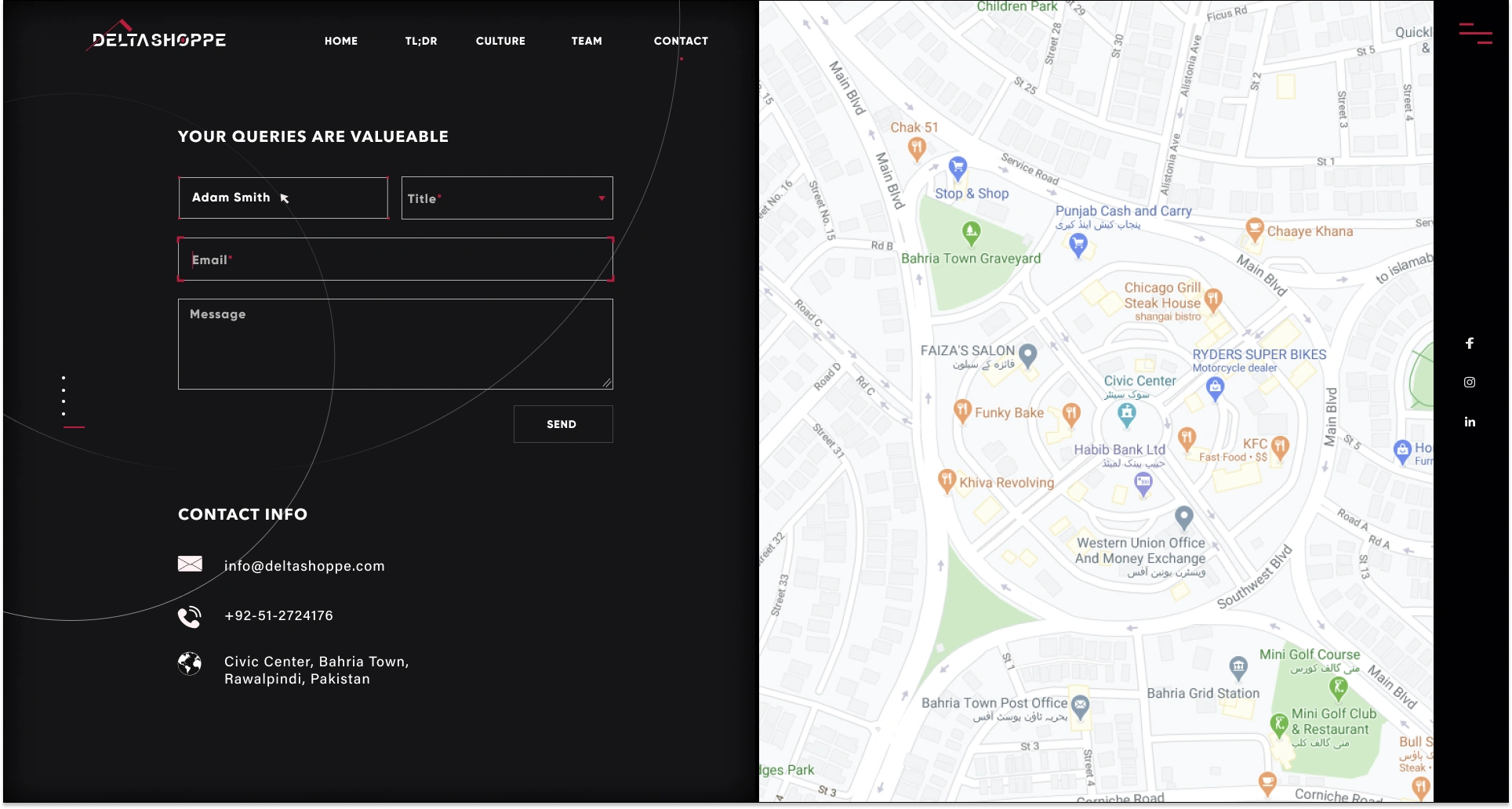Click the phone handset icon

[189, 617]
